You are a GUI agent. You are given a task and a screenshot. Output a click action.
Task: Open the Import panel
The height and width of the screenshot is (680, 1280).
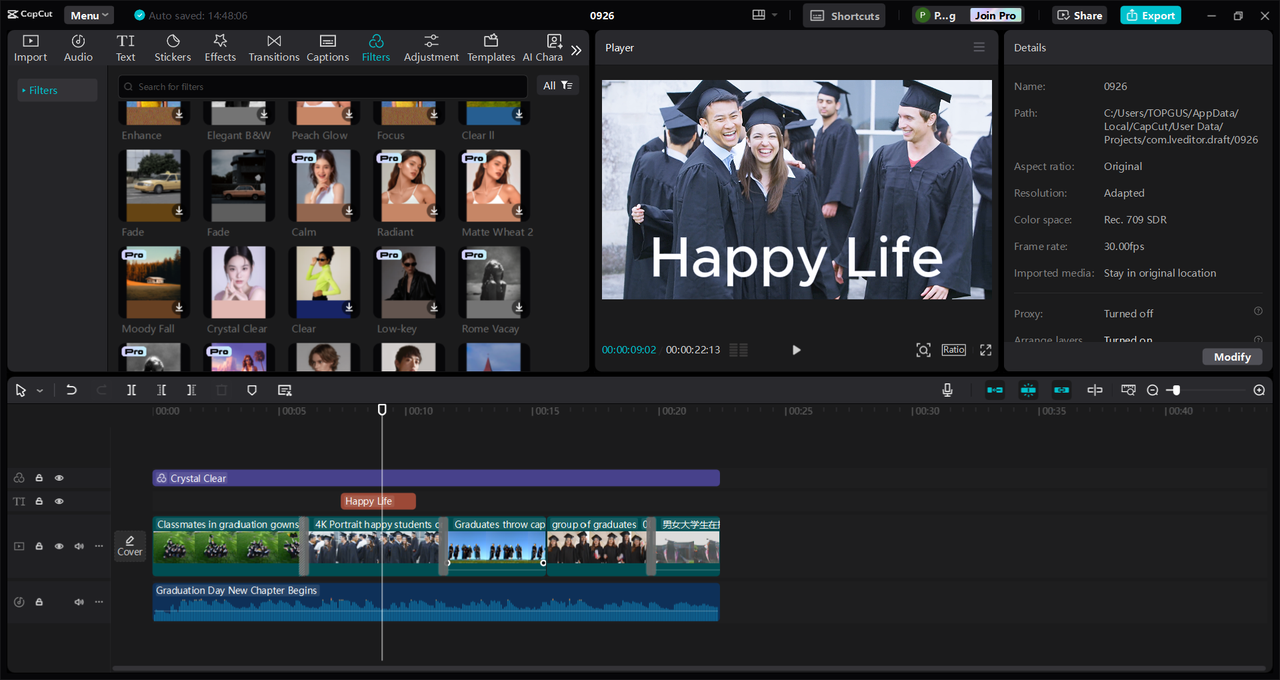click(x=30, y=48)
